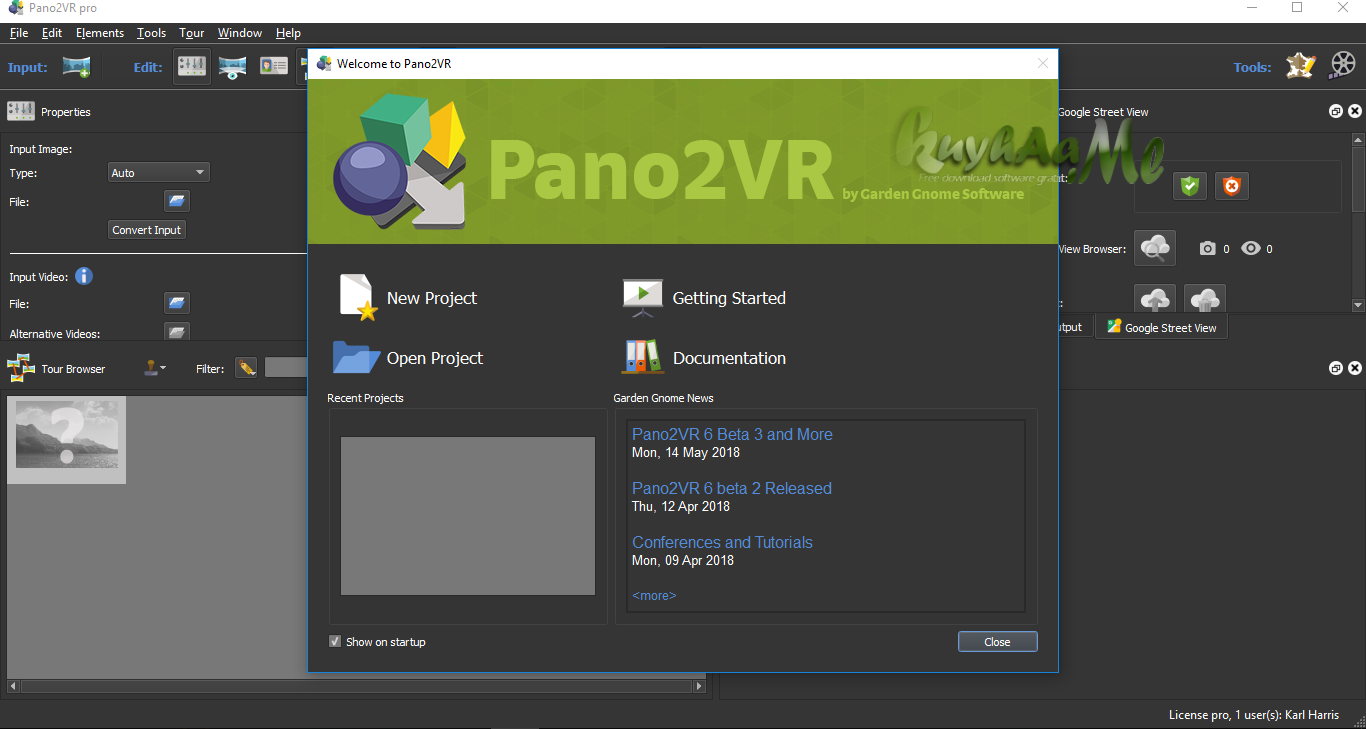The width and height of the screenshot is (1366, 729).
Task: Browse for Input Video file
Action: tap(177, 303)
